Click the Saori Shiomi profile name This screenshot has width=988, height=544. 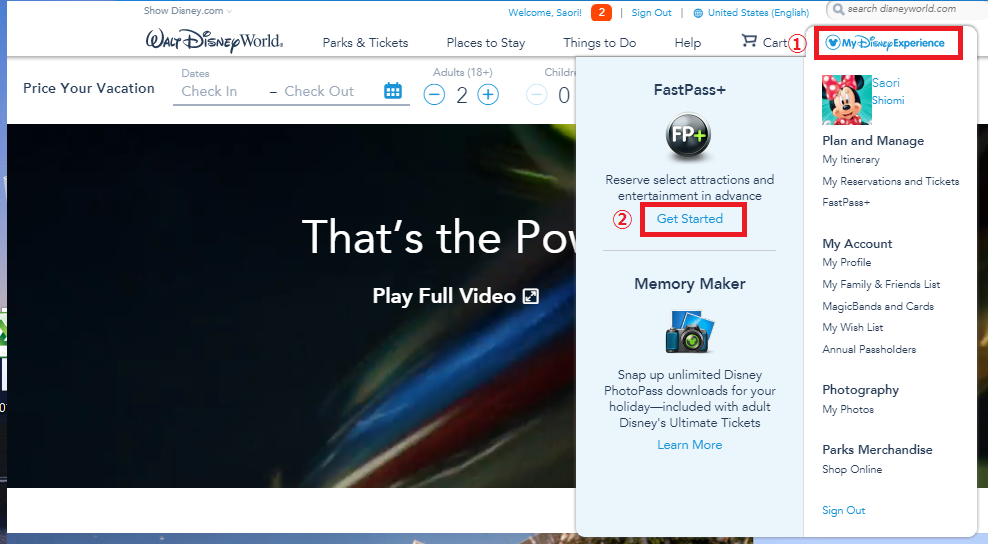click(x=888, y=91)
